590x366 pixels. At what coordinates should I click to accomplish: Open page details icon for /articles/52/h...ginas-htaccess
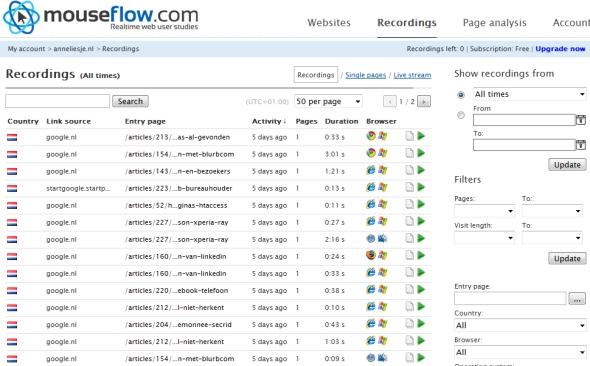(409, 204)
